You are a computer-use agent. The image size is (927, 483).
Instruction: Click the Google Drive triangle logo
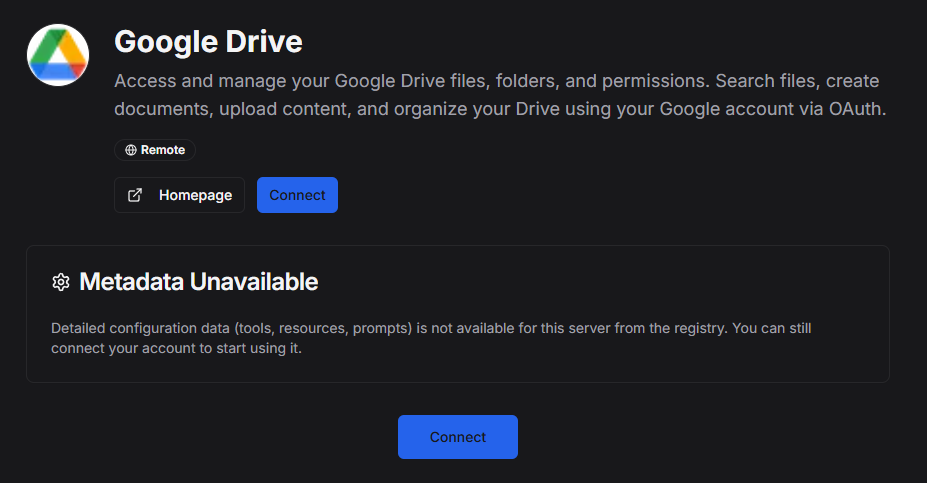coord(58,54)
